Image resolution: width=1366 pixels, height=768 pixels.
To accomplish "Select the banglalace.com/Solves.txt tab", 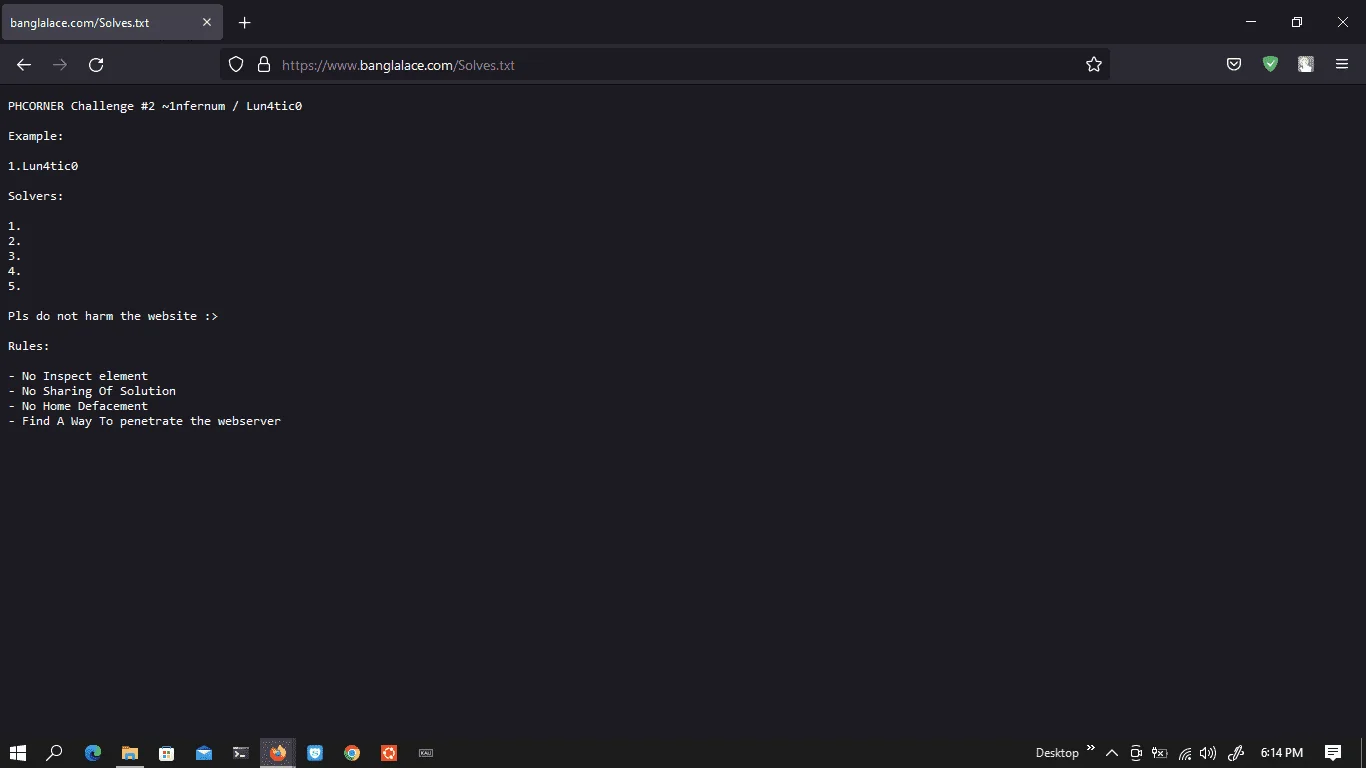I will click(112, 23).
